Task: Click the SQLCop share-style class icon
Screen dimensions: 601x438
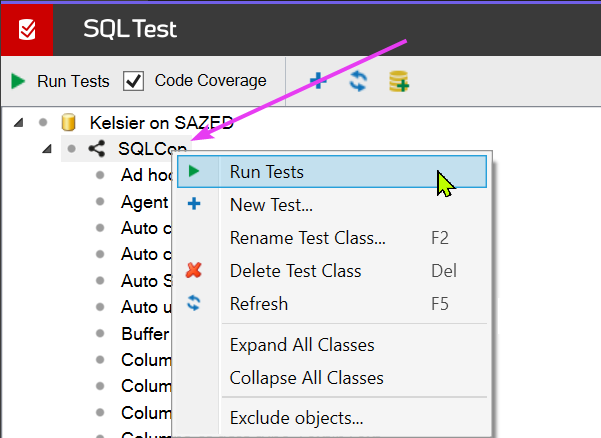Action: tap(97, 149)
